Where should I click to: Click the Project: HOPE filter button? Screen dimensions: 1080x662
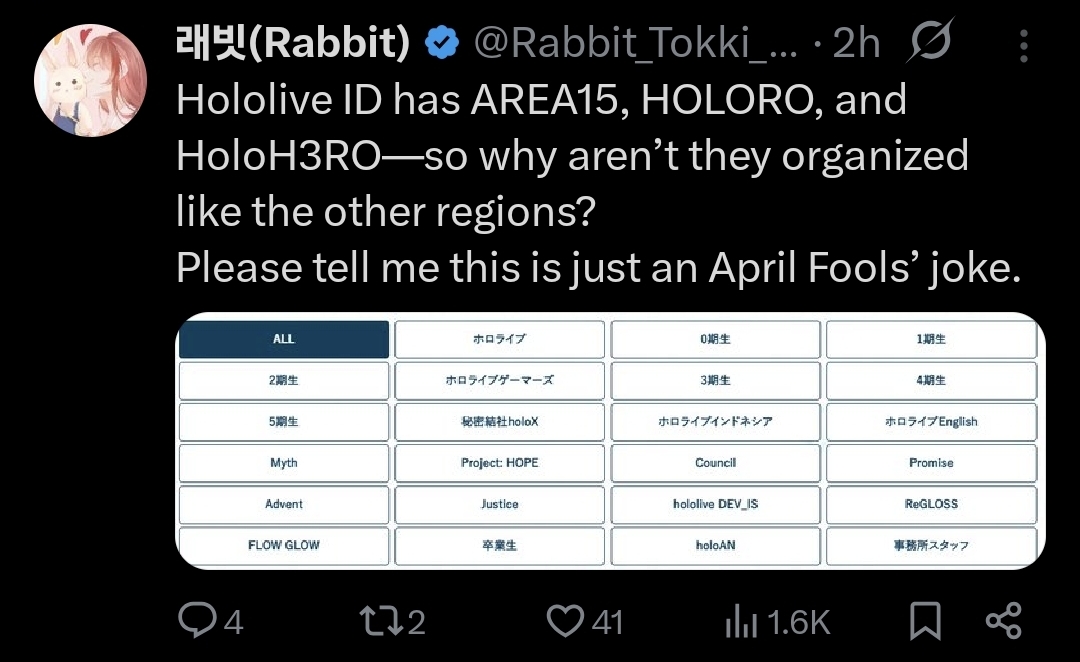499,463
